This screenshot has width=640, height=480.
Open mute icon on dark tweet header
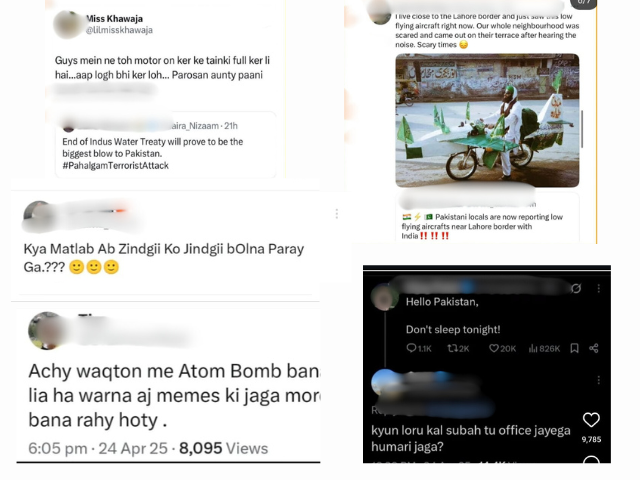point(576,289)
